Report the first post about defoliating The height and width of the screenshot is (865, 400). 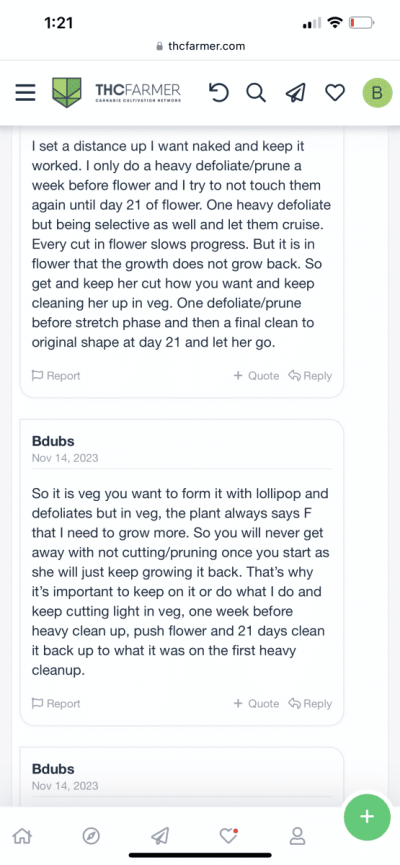pos(56,376)
